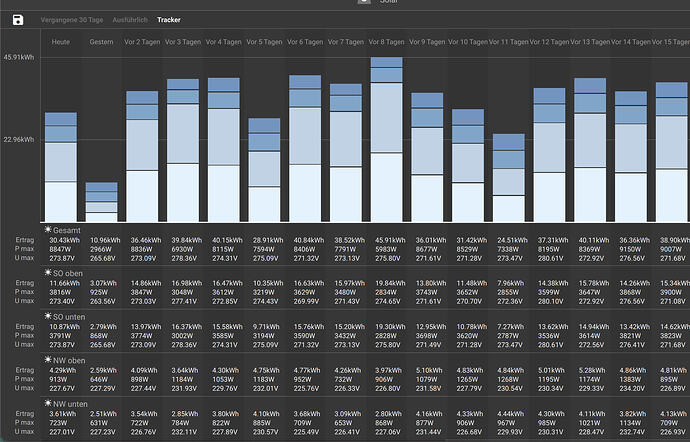Click the sun icon next to NW unten
The width and height of the screenshot is (690, 442).
48,403
